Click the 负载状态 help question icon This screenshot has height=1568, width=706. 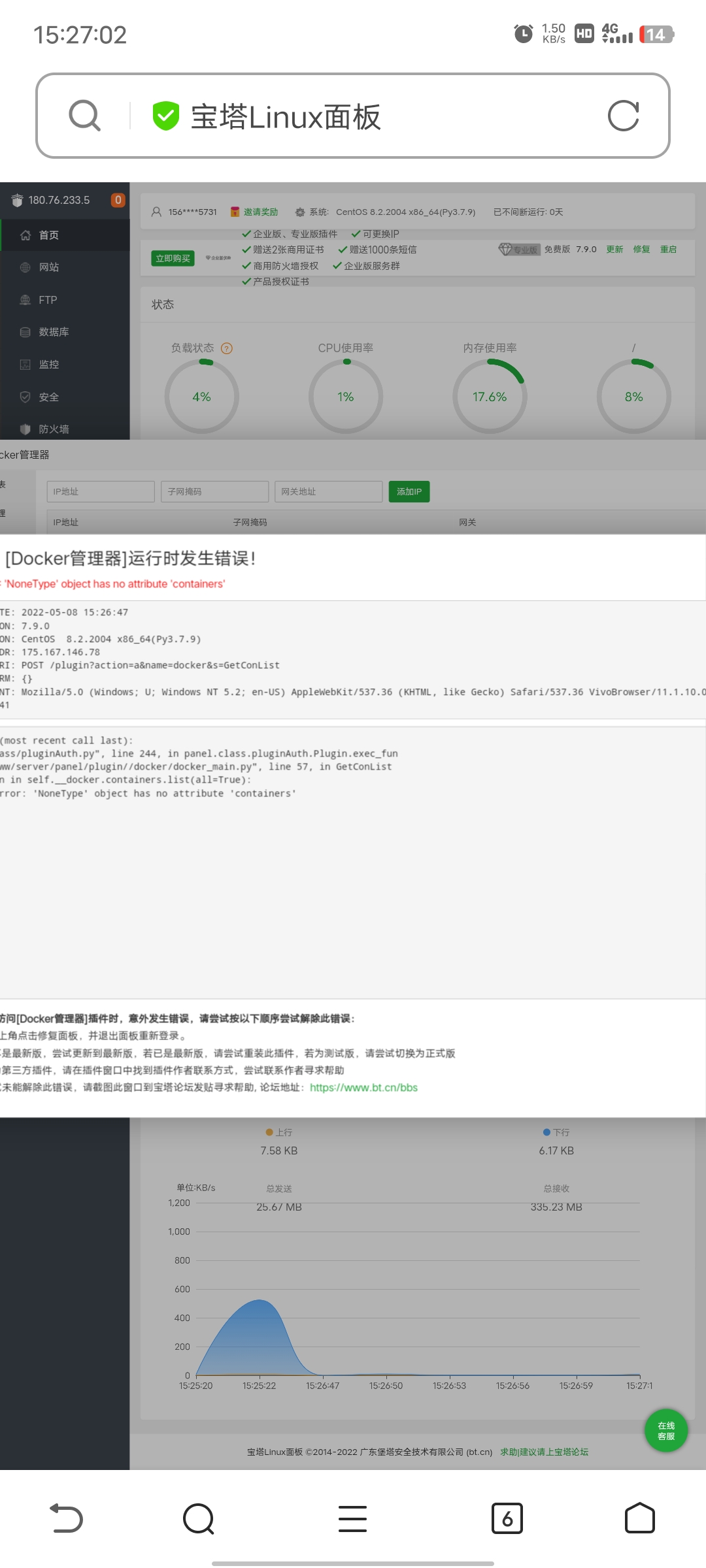227,348
